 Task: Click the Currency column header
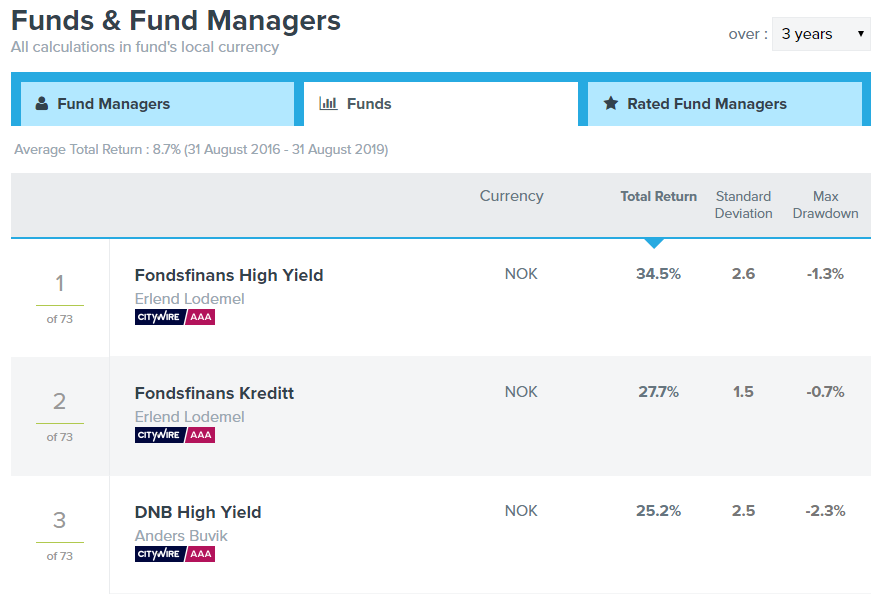tap(511, 196)
